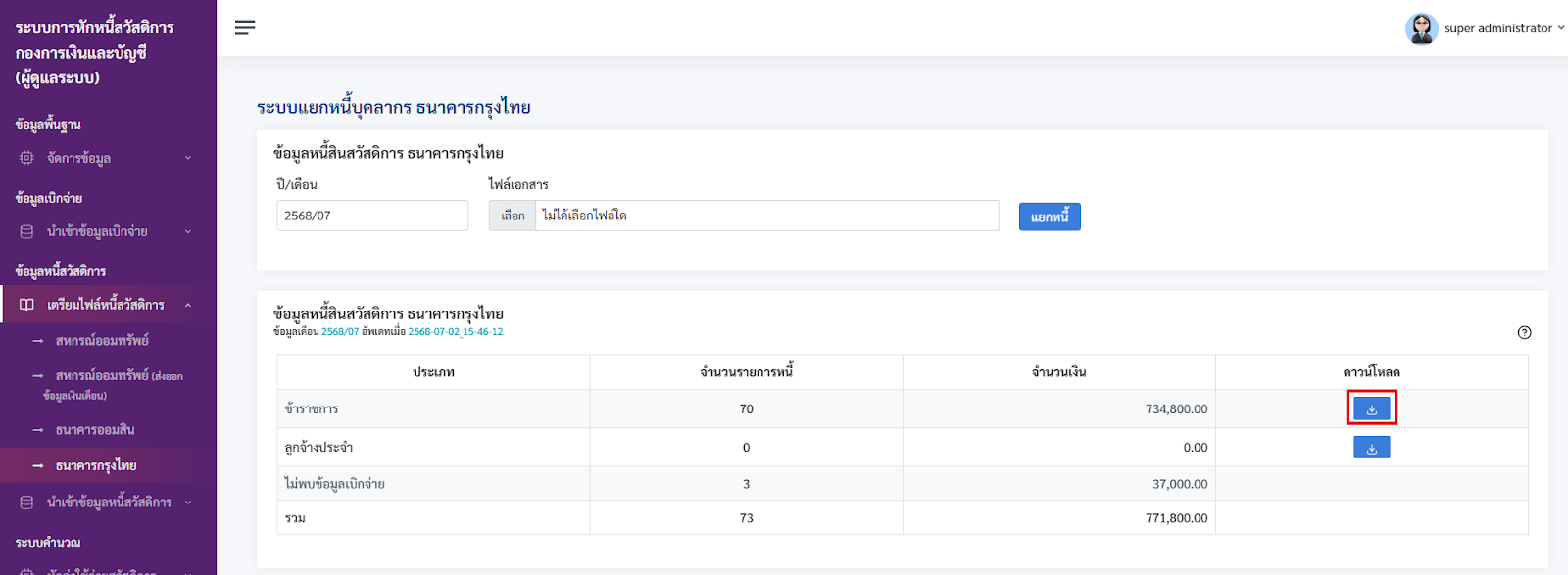
Task: Expand the นำเข้าข้อมูลเบิกจ่าย menu chevron
Action: tap(188, 231)
